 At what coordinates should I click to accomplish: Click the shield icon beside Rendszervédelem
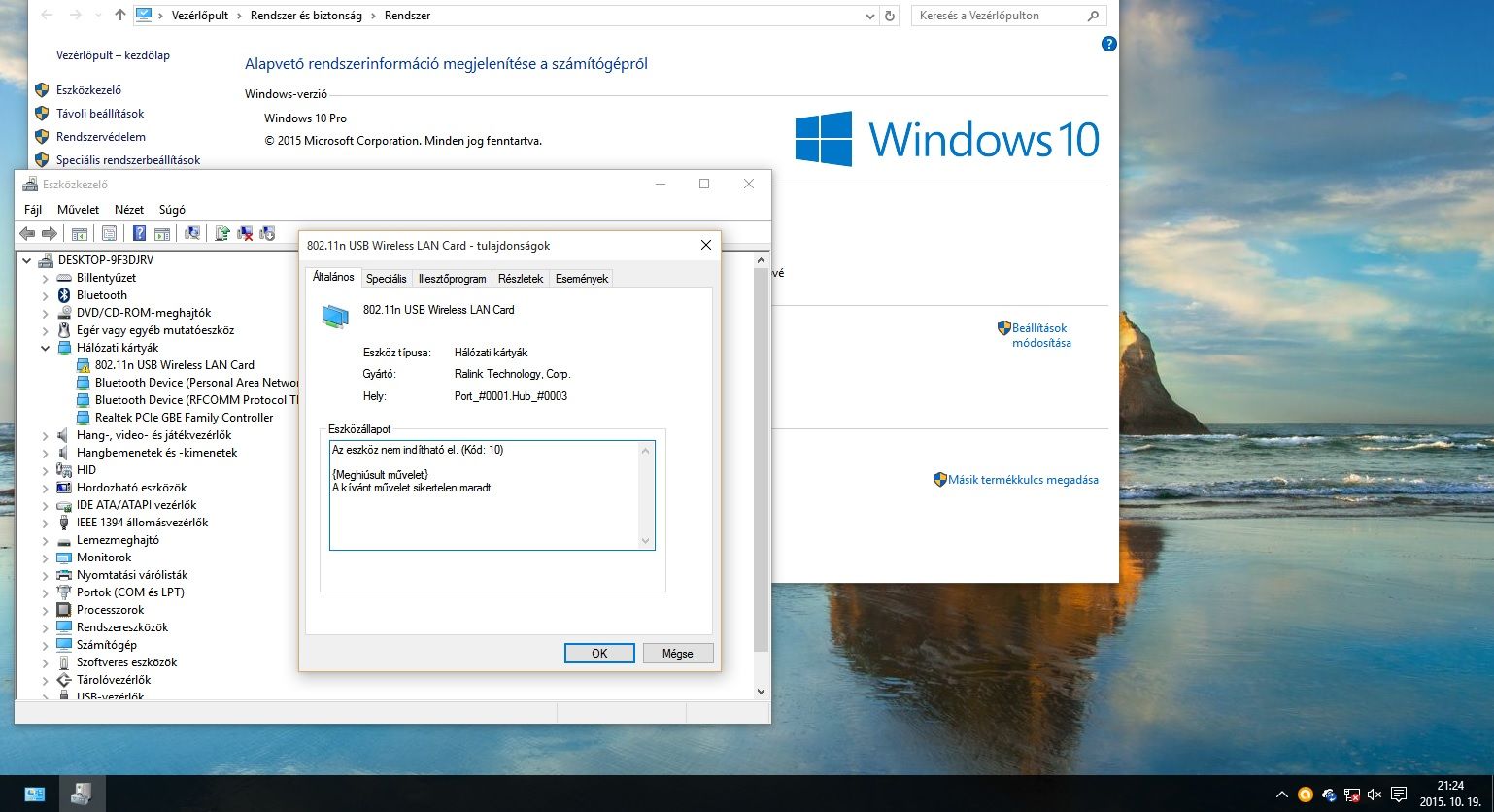pyautogui.click(x=42, y=137)
